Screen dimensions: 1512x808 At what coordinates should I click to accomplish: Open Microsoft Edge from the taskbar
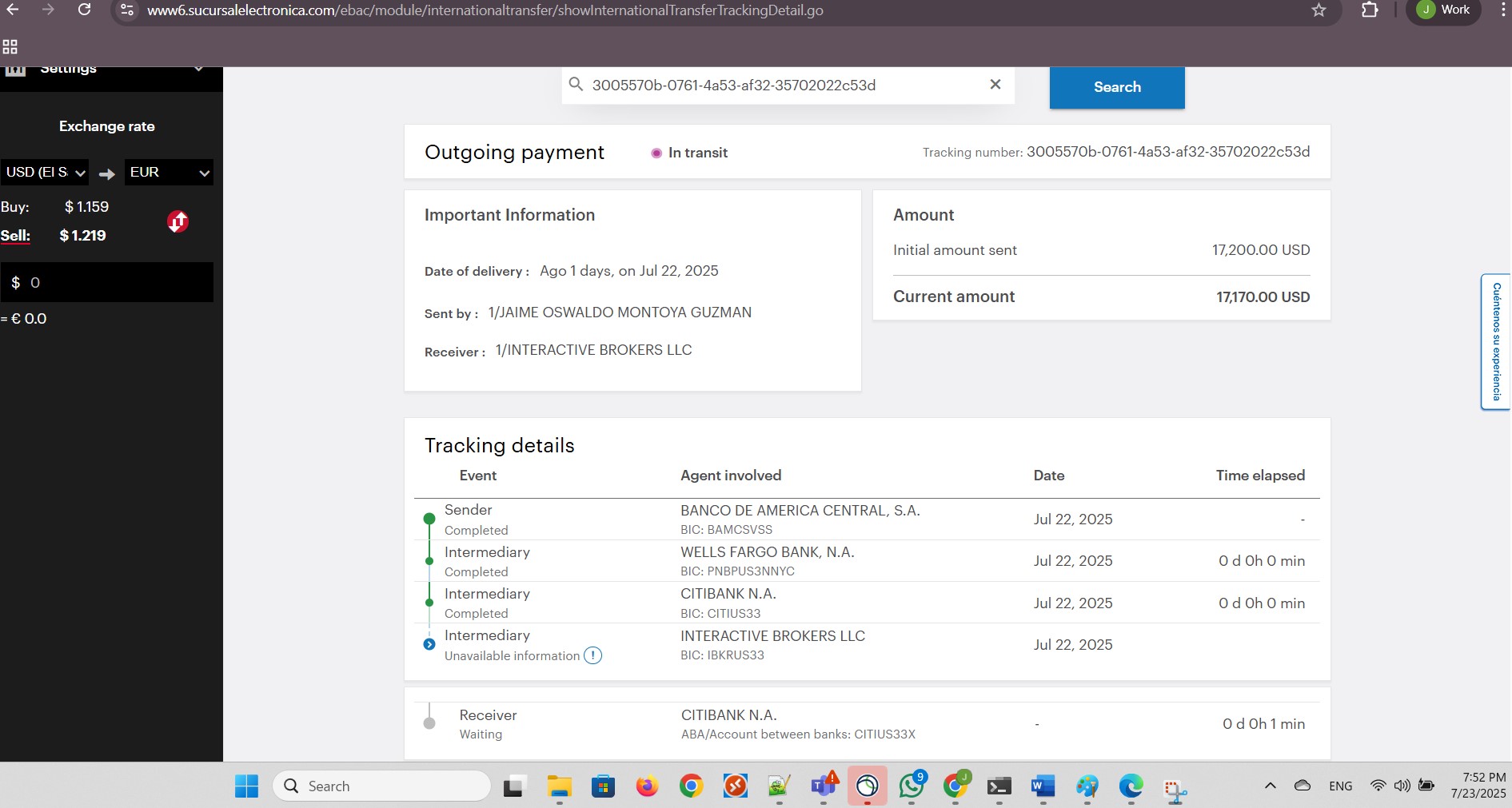(1131, 786)
